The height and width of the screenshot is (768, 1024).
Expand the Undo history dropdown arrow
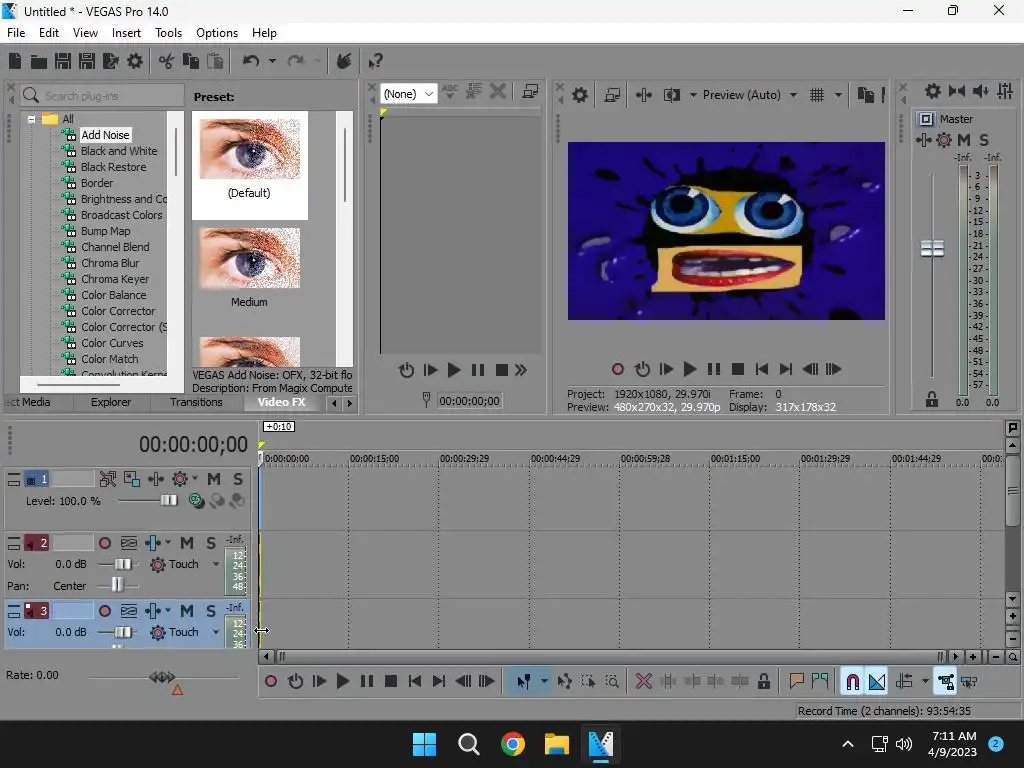(x=272, y=61)
